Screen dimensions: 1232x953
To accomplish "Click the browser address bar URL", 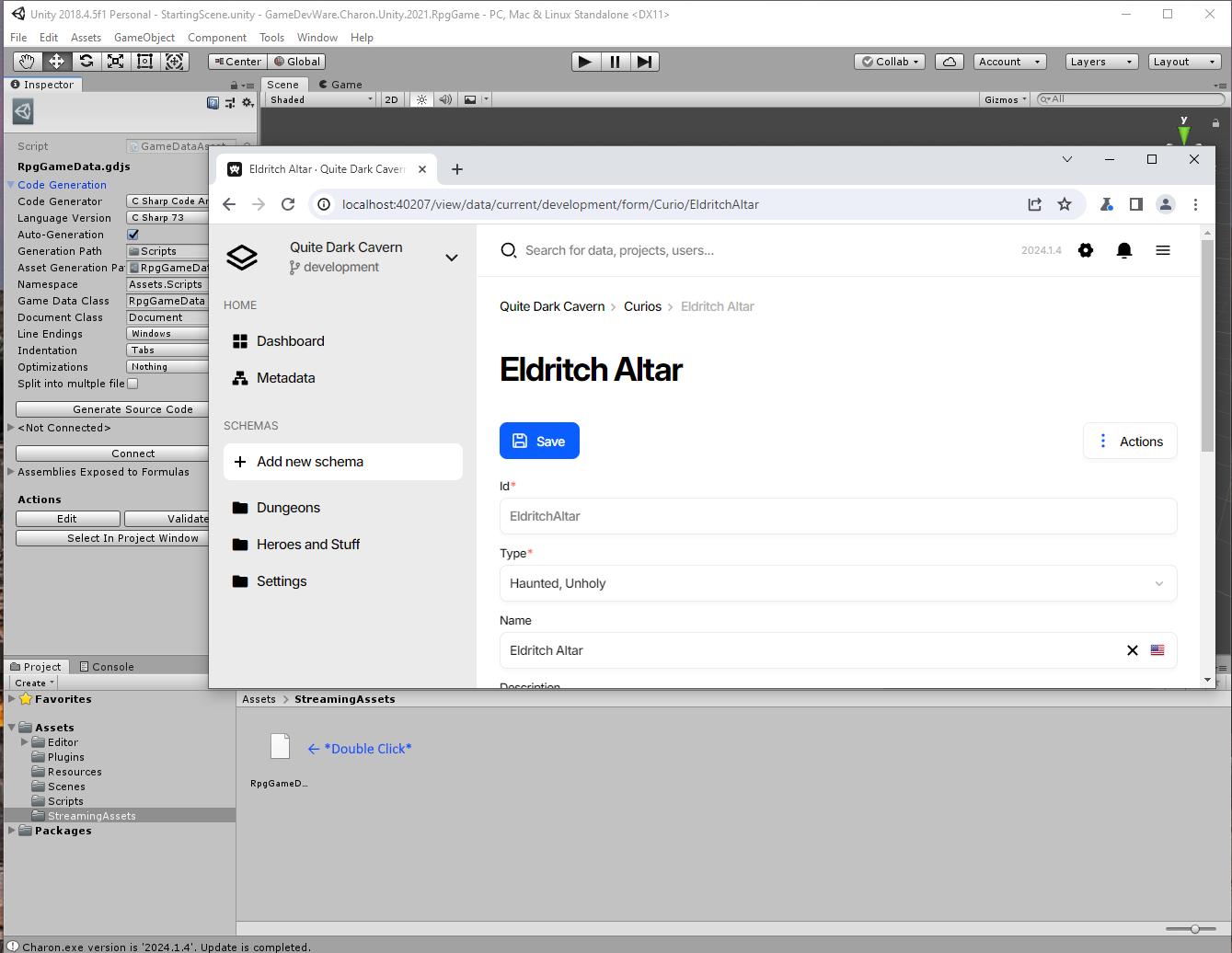I will click(550, 204).
